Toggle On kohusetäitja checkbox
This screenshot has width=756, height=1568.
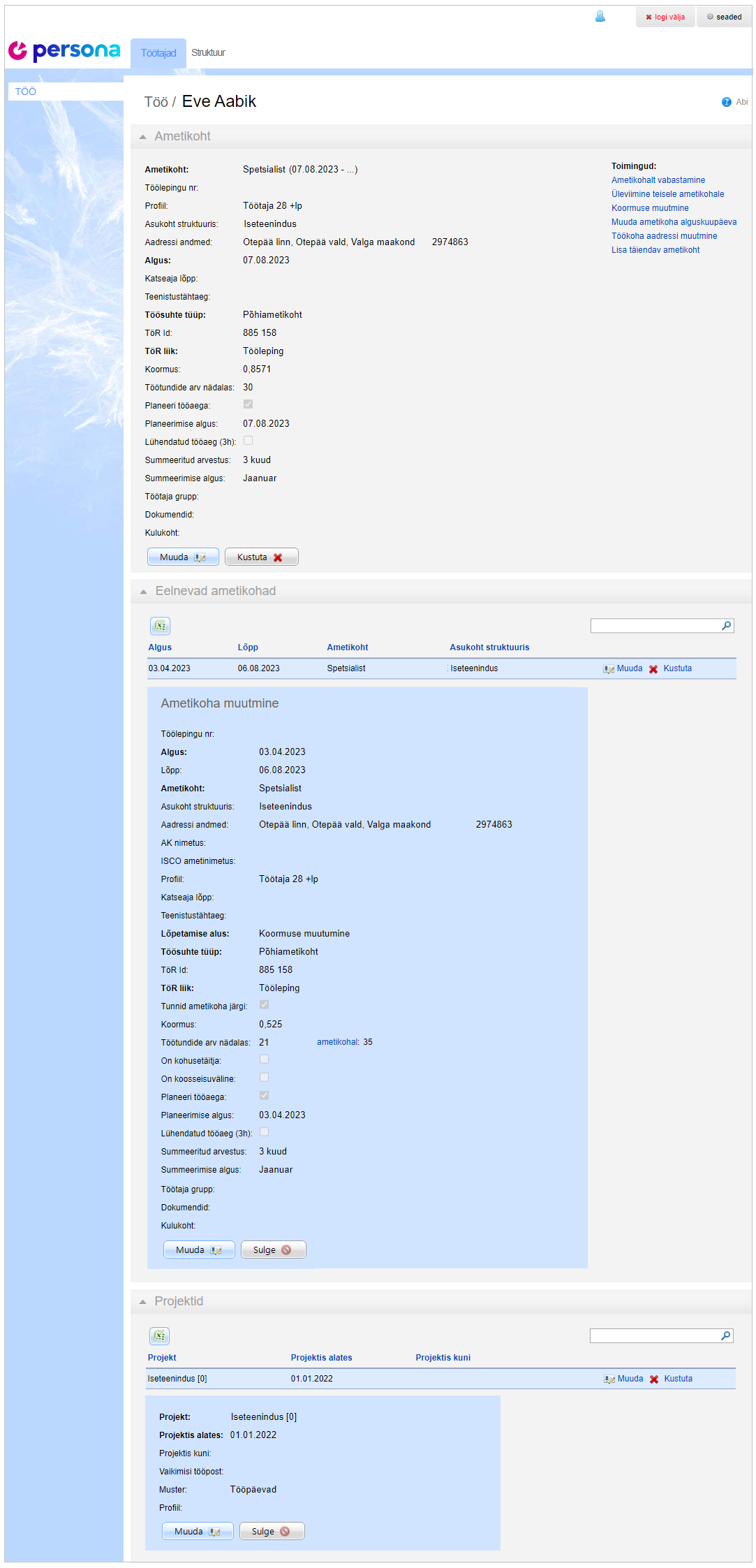click(264, 1060)
